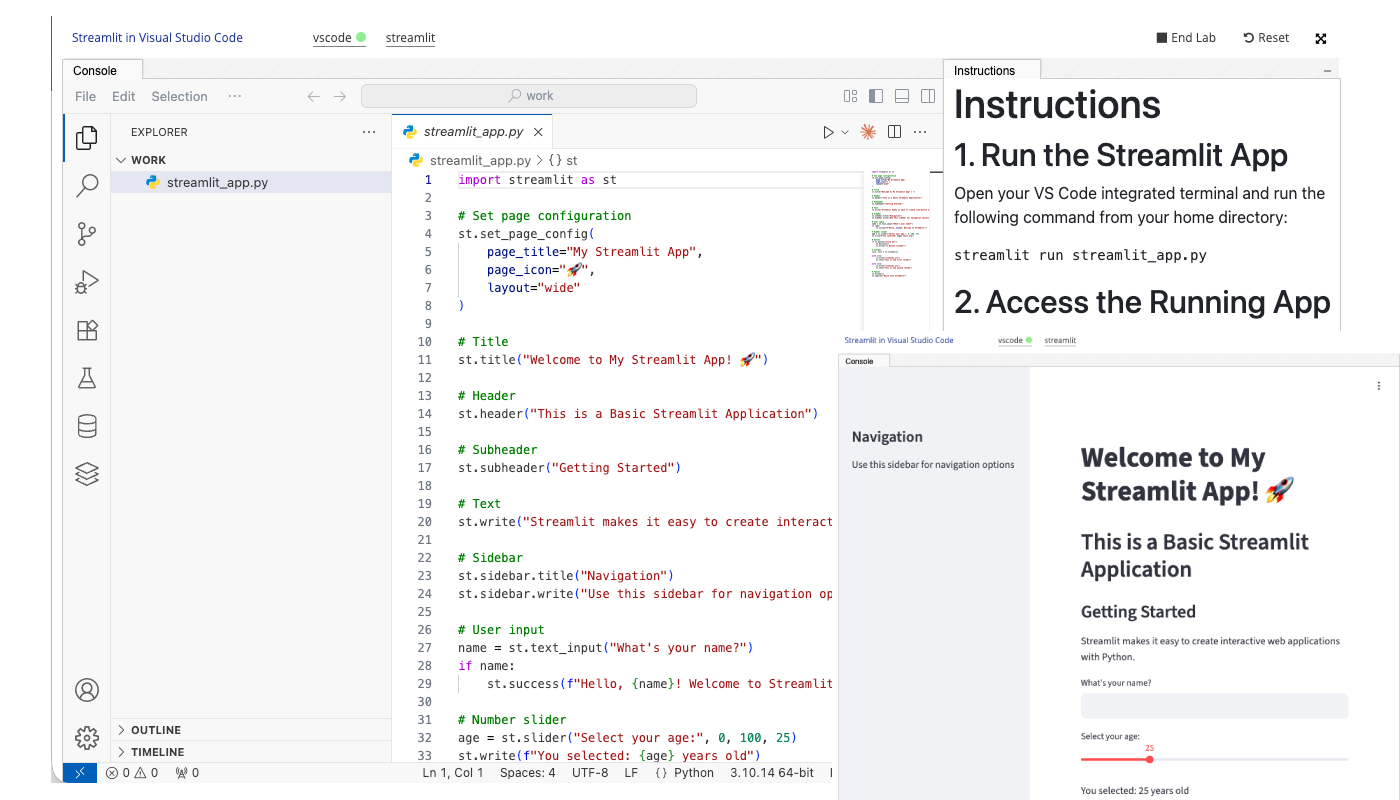Click the Accounts icon in activity bar

tap(87, 690)
